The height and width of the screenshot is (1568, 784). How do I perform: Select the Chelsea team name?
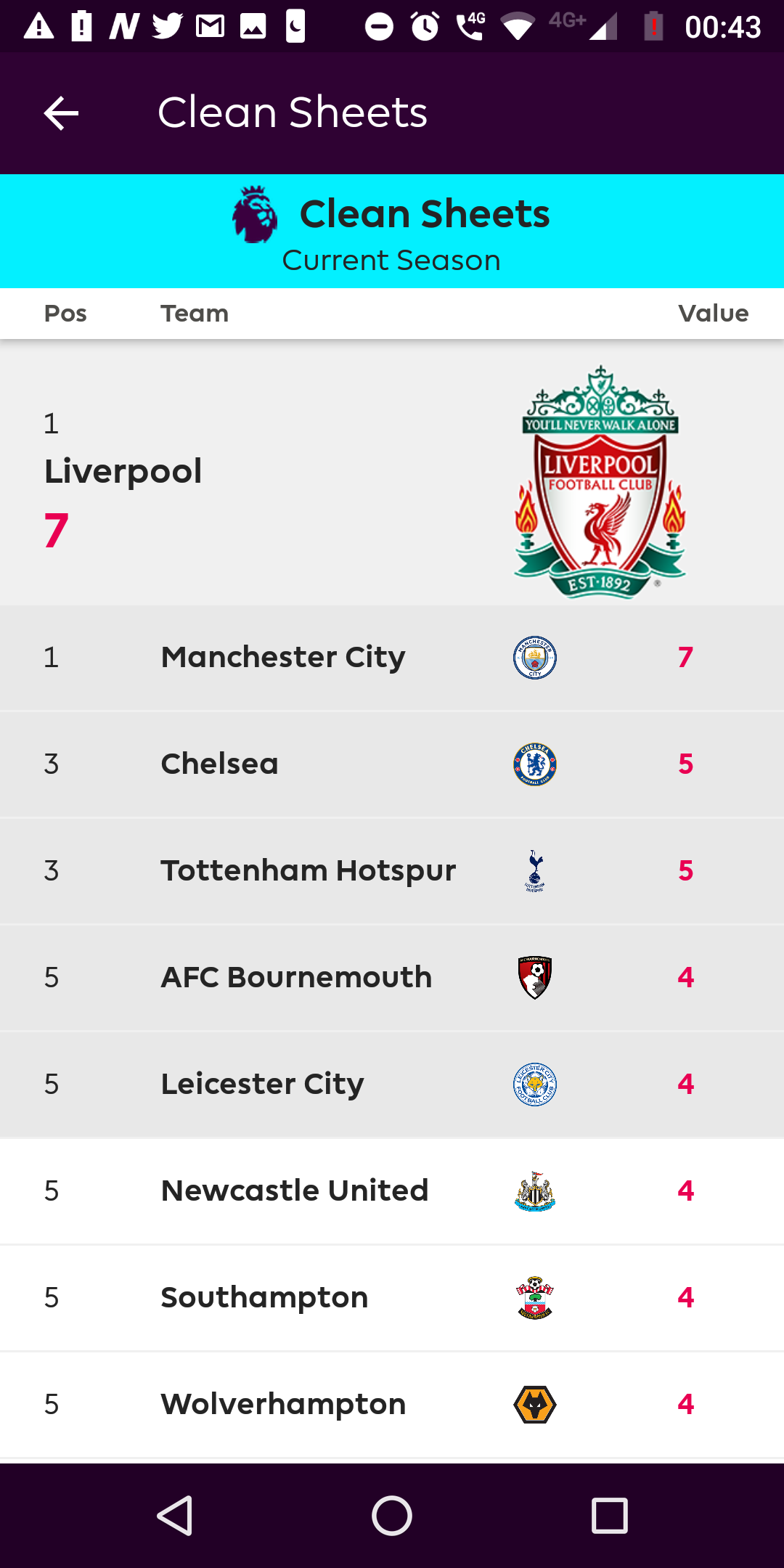click(x=219, y=764)
